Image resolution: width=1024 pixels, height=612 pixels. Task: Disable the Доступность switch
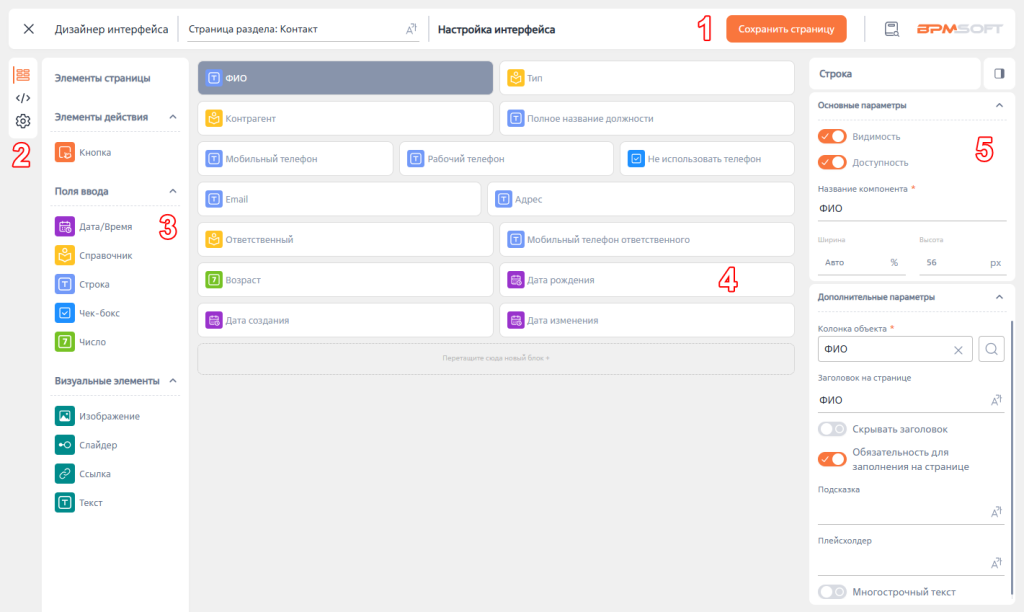pos(832,162)
